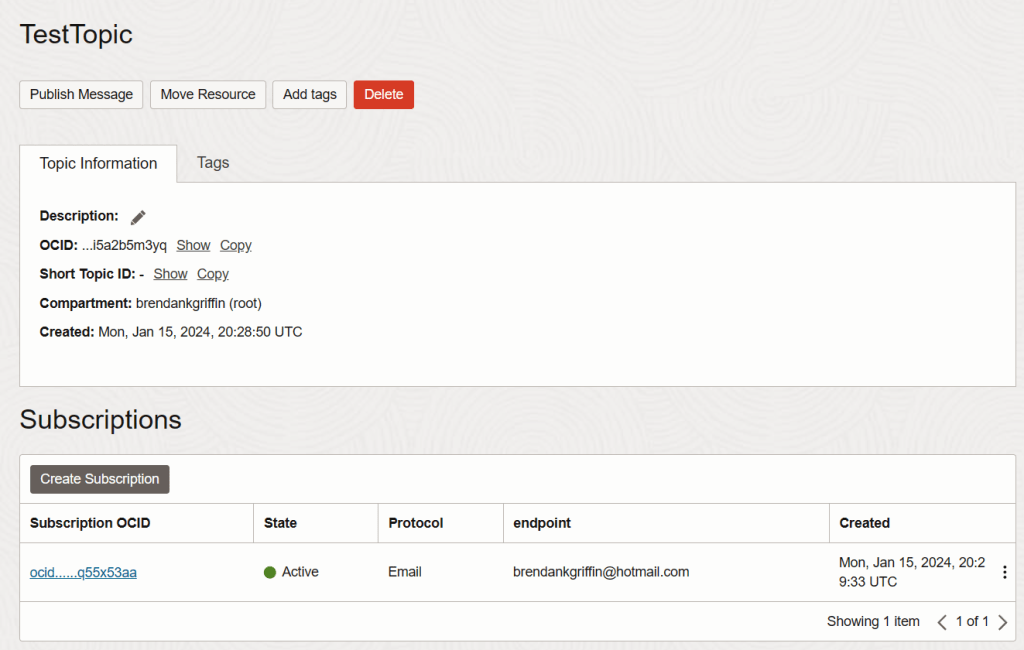Image resolution: width=1024 pixels, height=650 pixels.
Task: Go to the previous page using left chevron
Action: pos(941,622)
